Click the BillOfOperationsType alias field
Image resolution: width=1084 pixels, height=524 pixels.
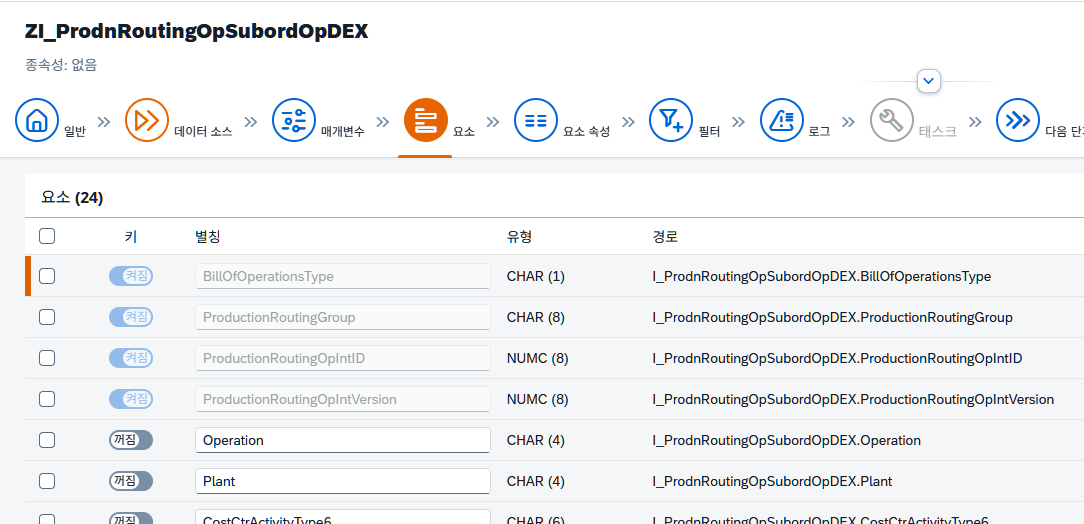click(343, 276)
